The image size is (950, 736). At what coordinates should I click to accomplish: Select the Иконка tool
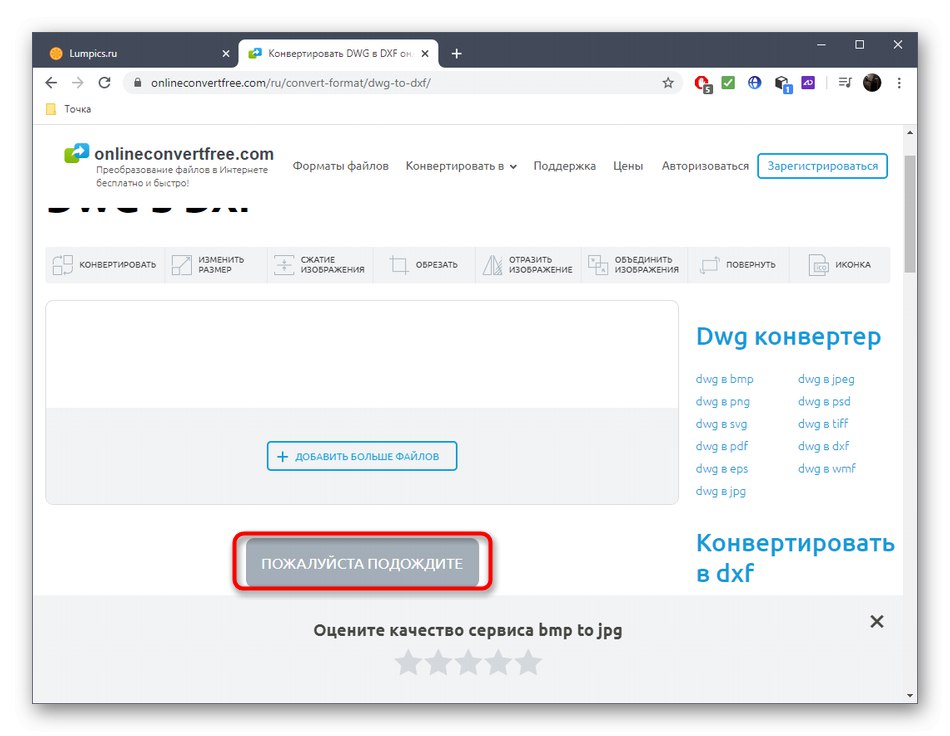[840, 265]
